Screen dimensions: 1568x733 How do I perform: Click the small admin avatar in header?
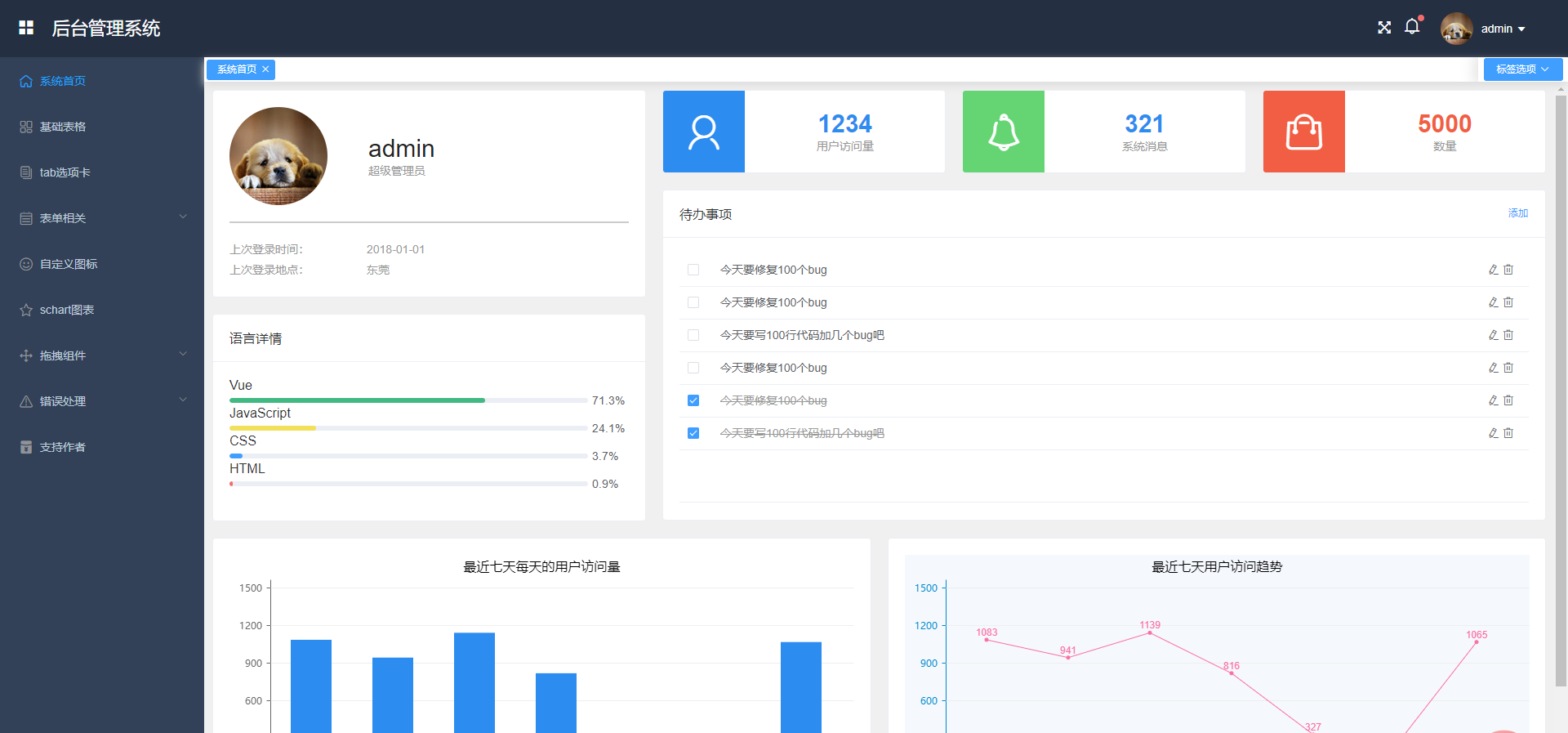click(1456, 29)
